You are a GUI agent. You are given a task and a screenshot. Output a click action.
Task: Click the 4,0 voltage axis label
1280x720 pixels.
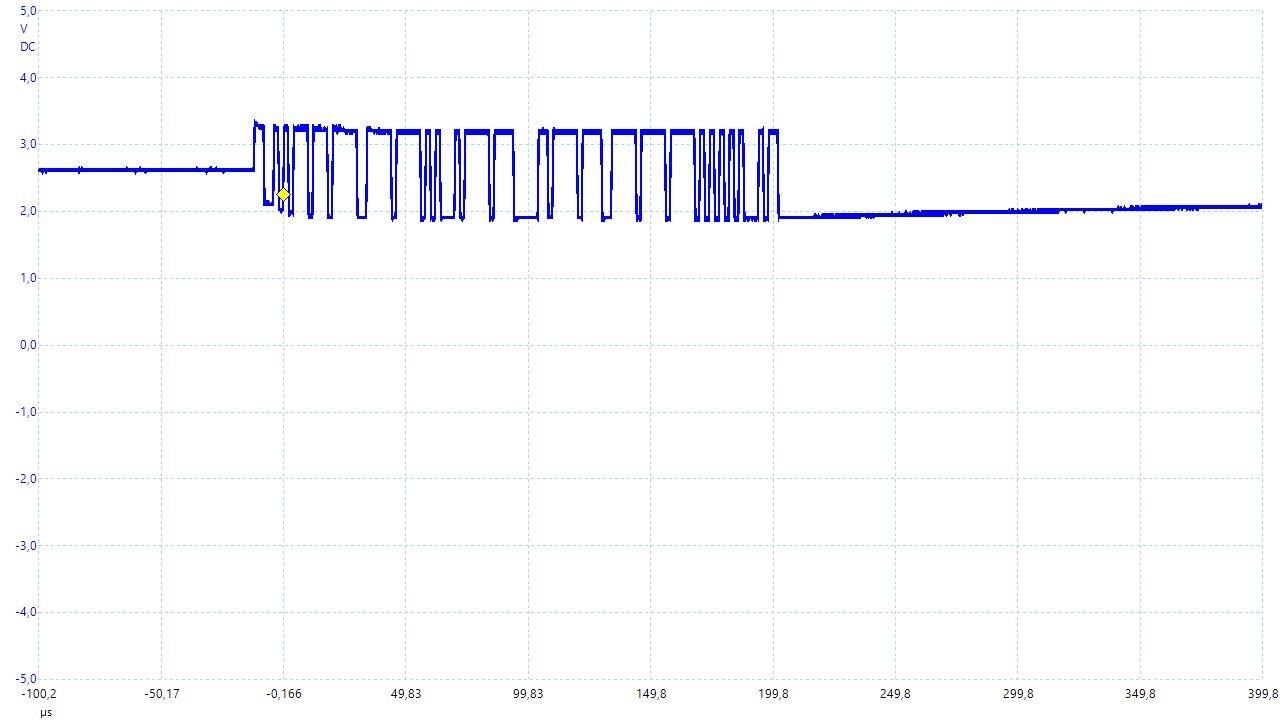(x=28, y=77)
